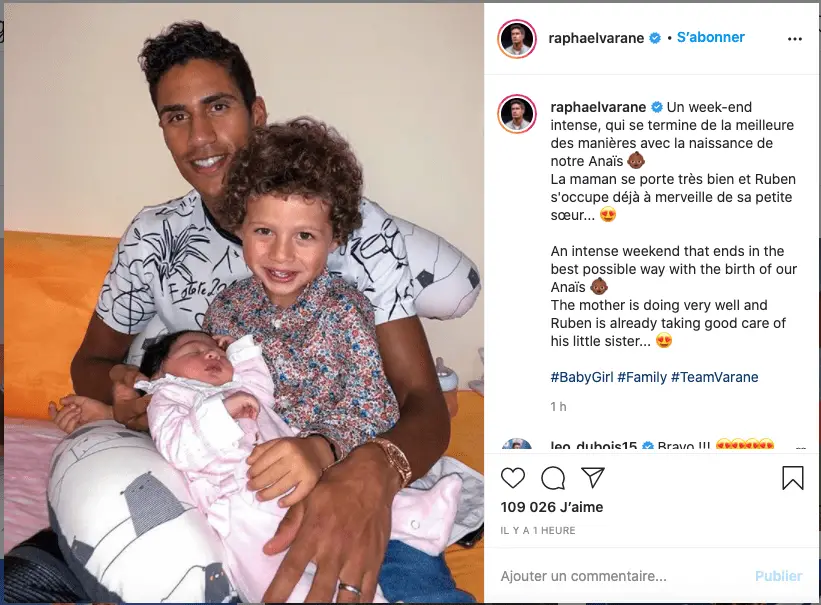Screen dimensions: 821x605
Task: Open raphaelvarane profile from header username
Action: coord(596,38)
